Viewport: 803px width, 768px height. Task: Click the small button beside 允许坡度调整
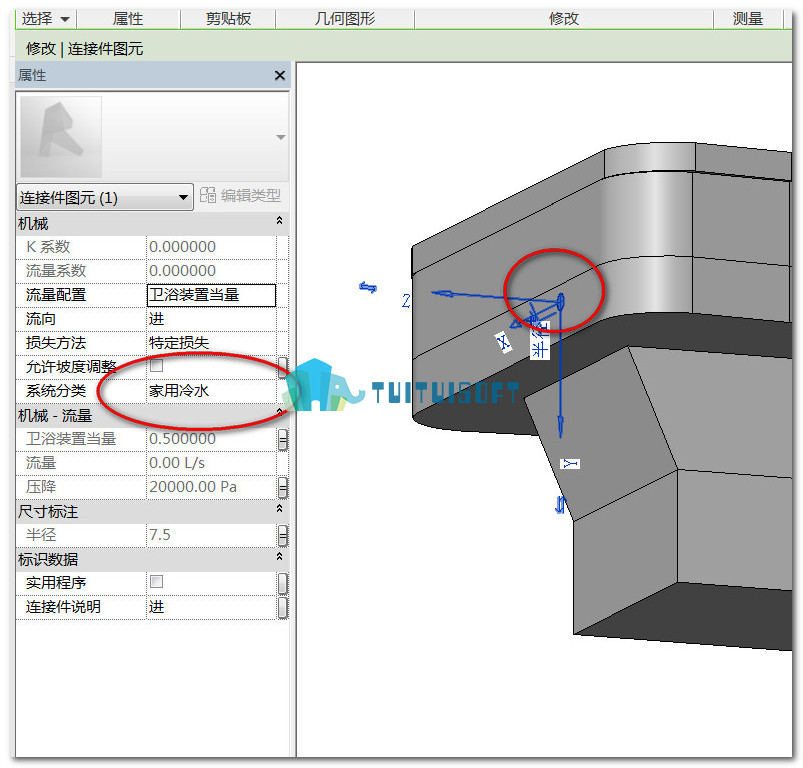[282, 367]
